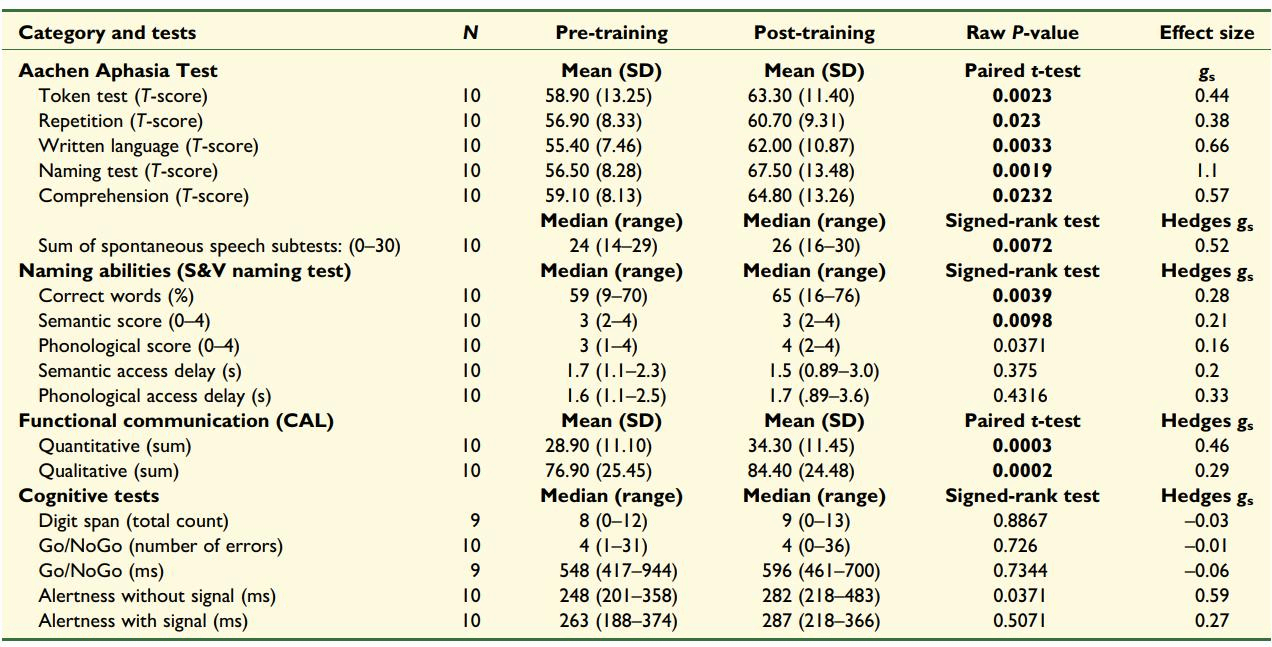Screen dimensions: 1272x647
Task: Select the 'Alertness with signal (ms)' row label
Action: point(143,621)
